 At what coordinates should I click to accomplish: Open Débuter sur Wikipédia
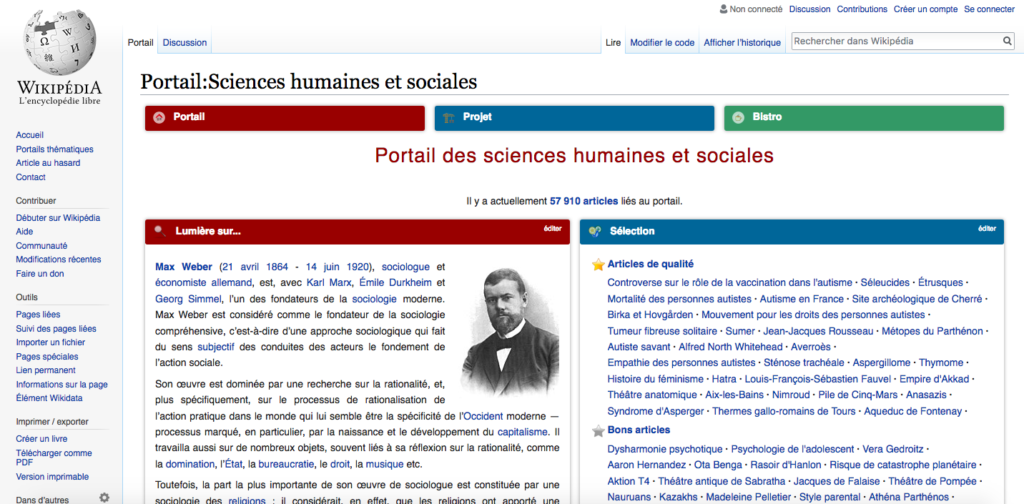[x=58, y=218]
